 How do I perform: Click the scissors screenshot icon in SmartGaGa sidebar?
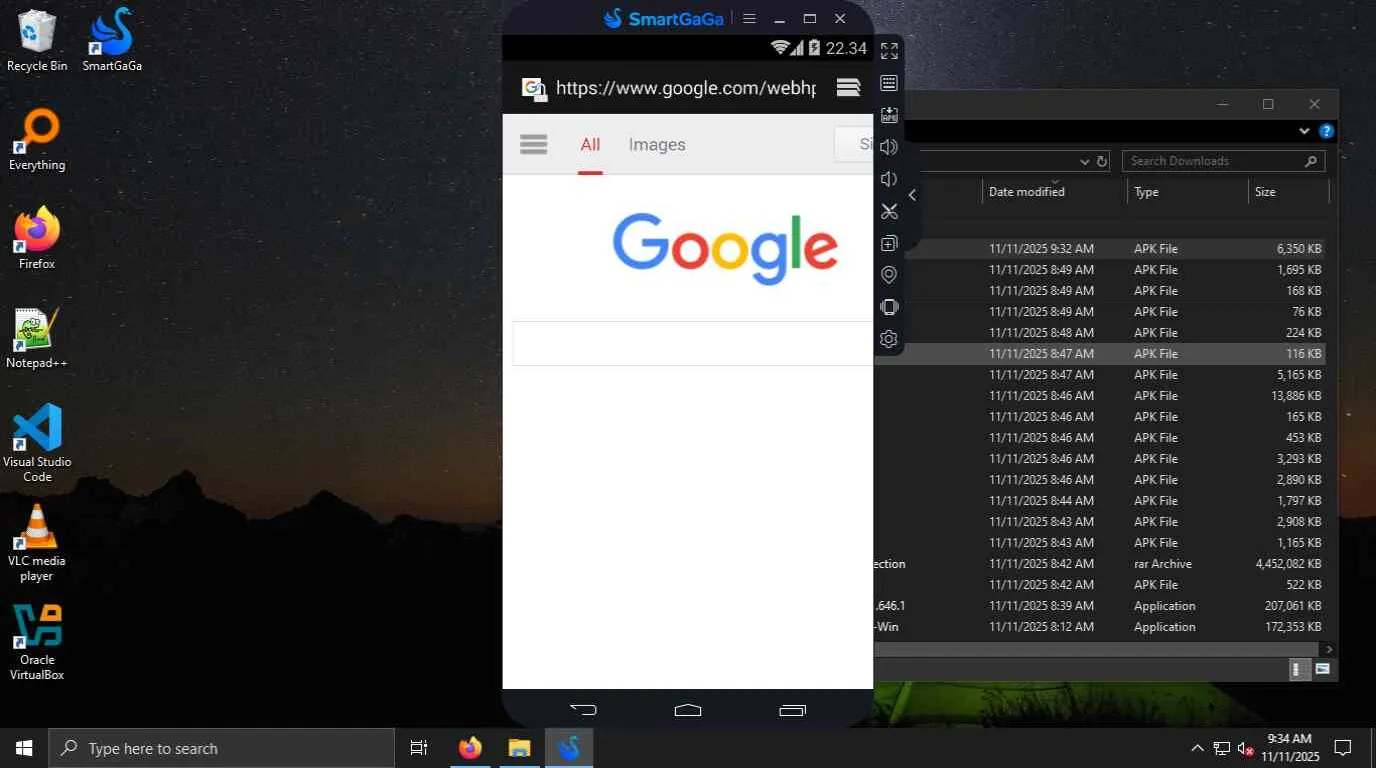click(x=889, y=211)
